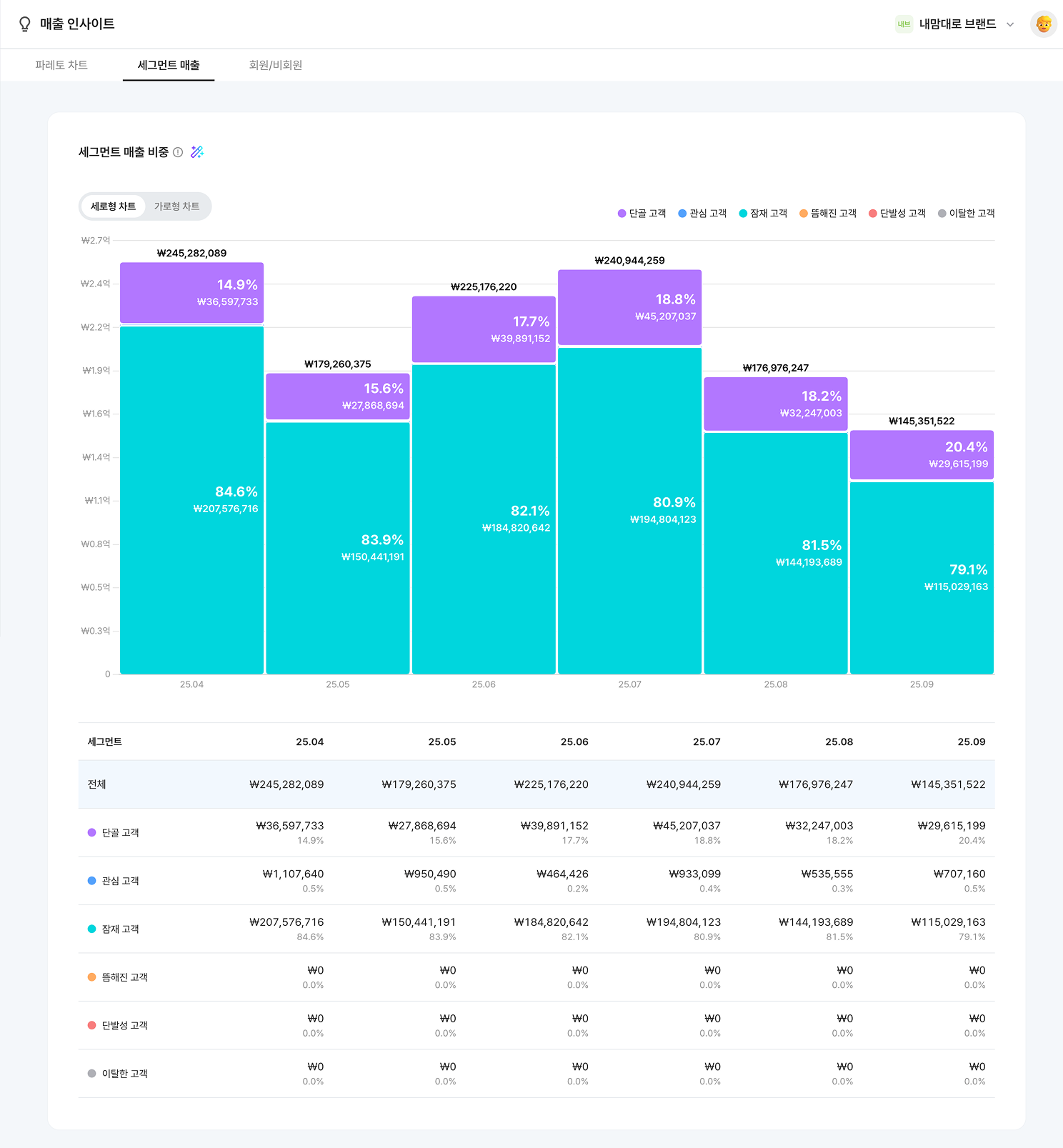Toggle 잠재 고객 series in chart legend

tap(763, 214)
